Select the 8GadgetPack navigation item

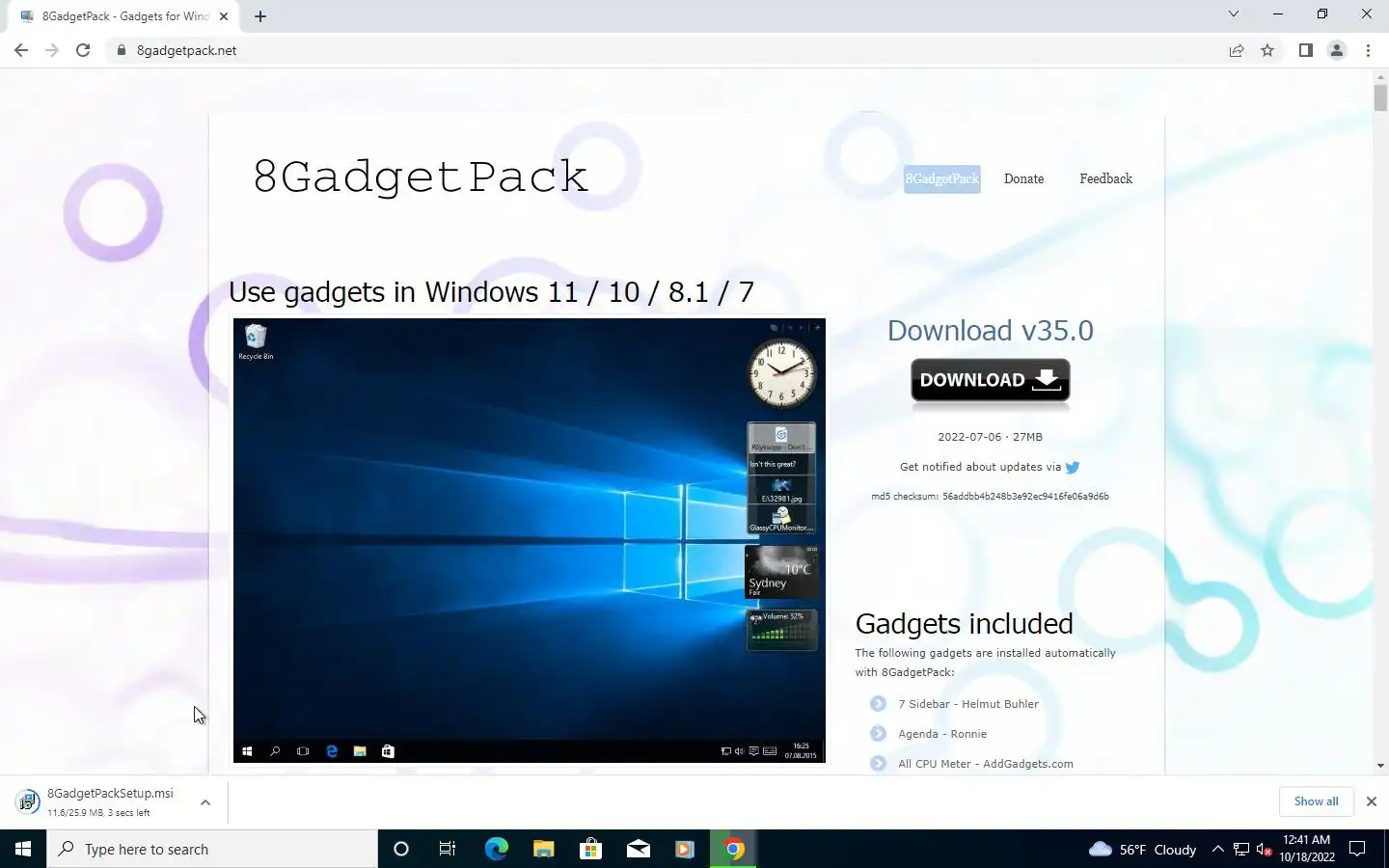pos(942,178)
